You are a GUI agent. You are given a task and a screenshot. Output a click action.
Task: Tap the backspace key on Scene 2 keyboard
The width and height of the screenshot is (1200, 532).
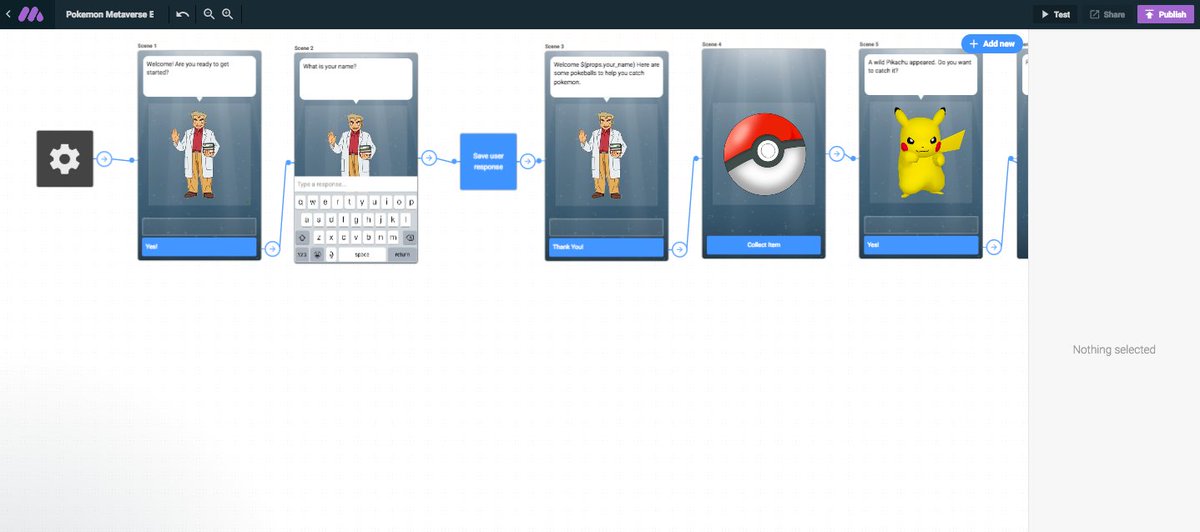(x=410, y=238)
